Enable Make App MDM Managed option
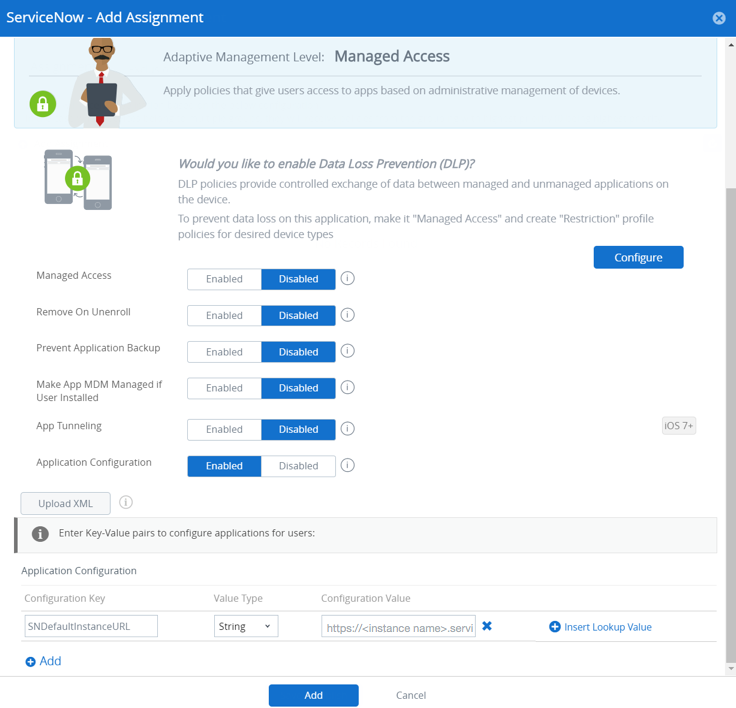Screen dimensions: 736x708 (x=224, y=388)
